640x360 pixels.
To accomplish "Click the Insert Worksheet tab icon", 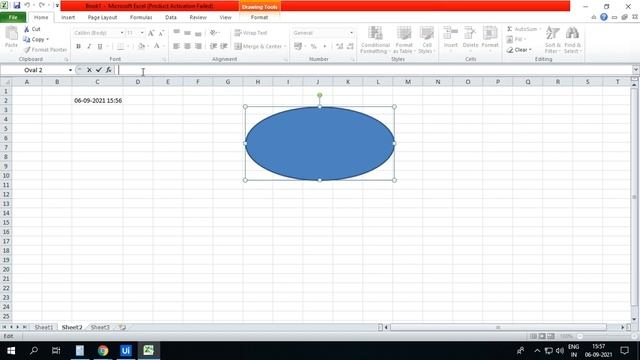I will pos(122,327).
